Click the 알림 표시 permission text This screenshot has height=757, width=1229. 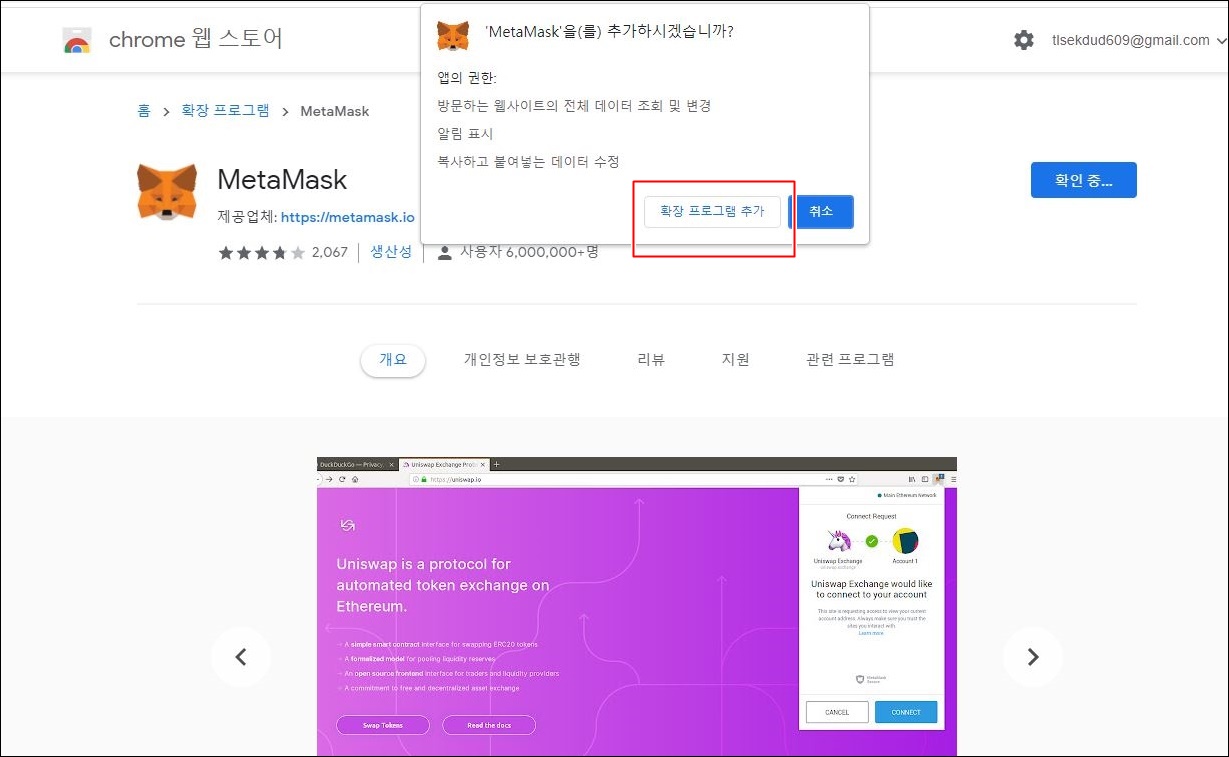(x=465, y=134)
